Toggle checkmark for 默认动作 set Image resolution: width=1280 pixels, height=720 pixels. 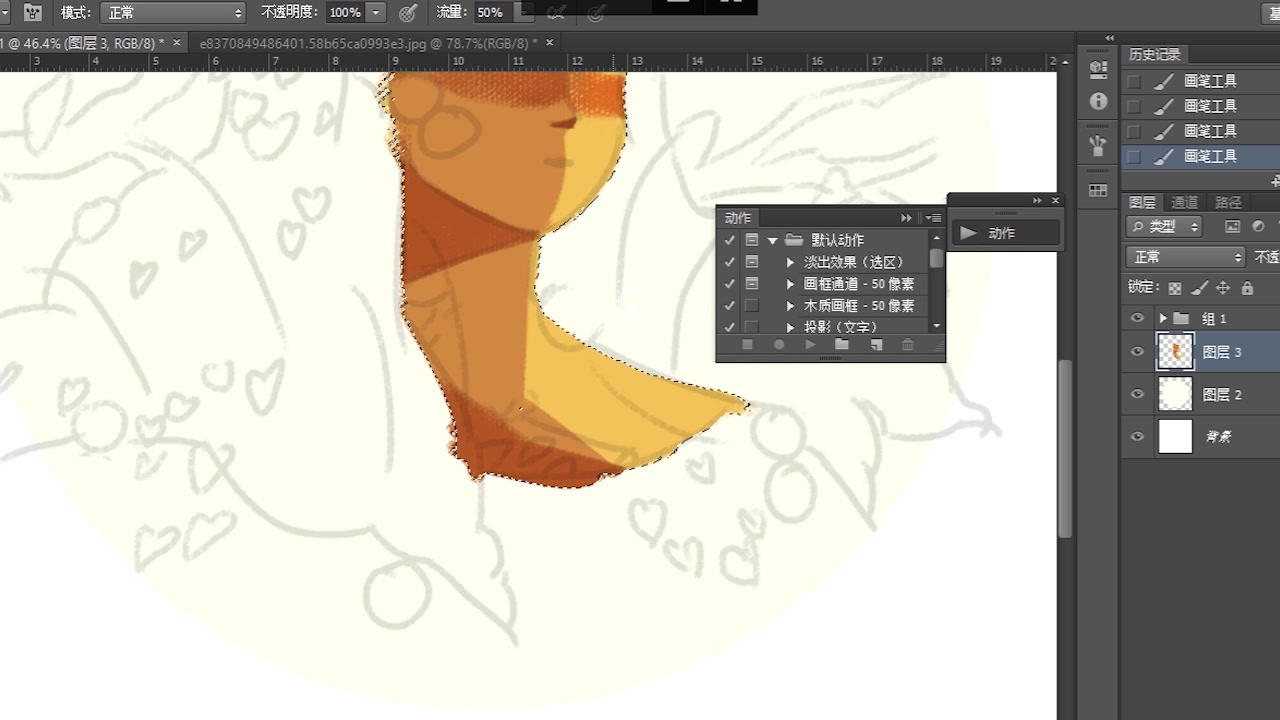coord(729,240)
